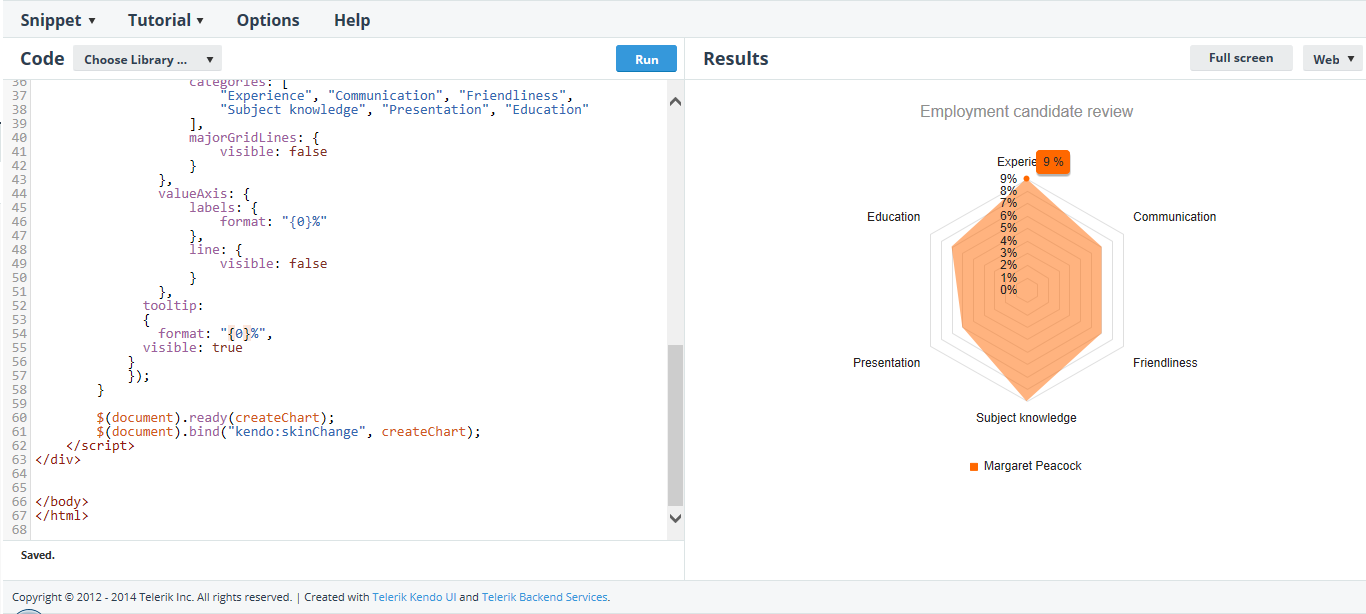This screenshot has width=1366, height=614.
Task: Expand the Web platform dropdown
Action: pos(1333,59)
